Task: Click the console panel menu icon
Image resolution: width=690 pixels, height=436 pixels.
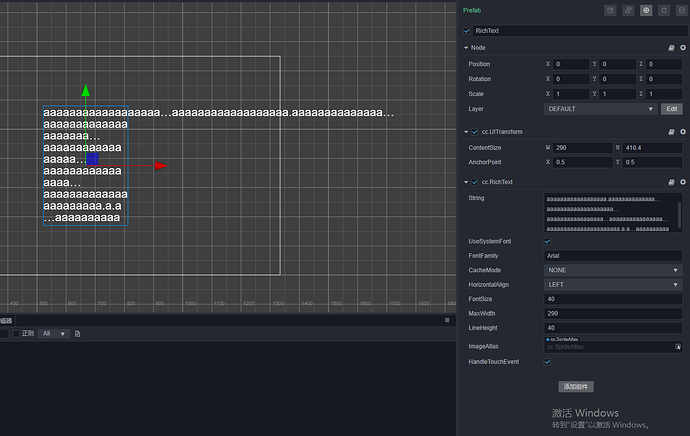Action: pyautogui.click(x=447, y=320)
